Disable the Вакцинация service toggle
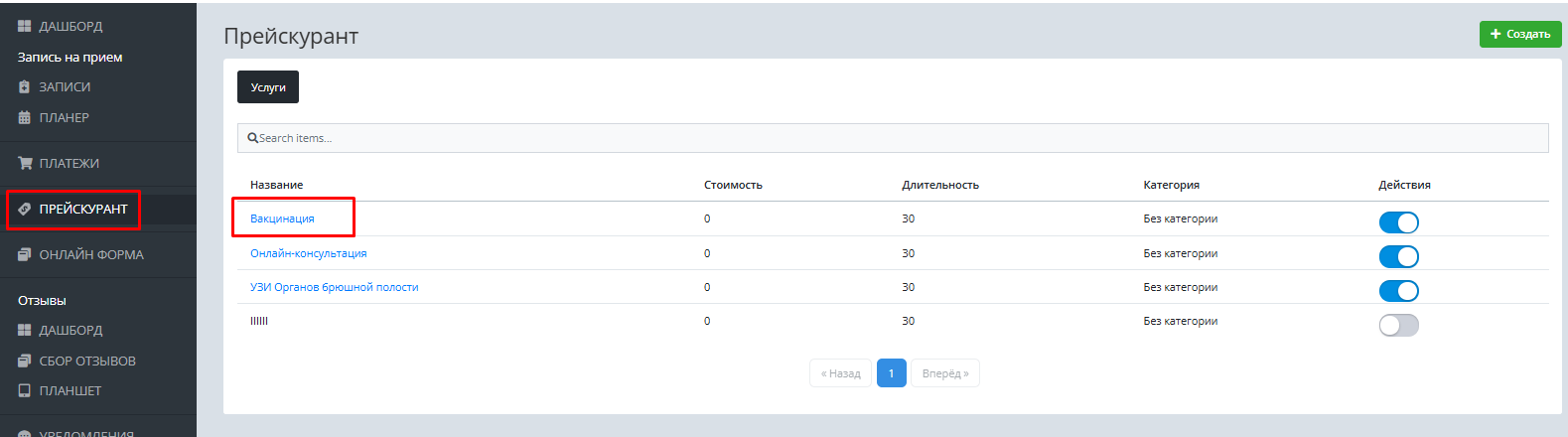The height and width of the screenshot is (437, 1568). 1398,222
